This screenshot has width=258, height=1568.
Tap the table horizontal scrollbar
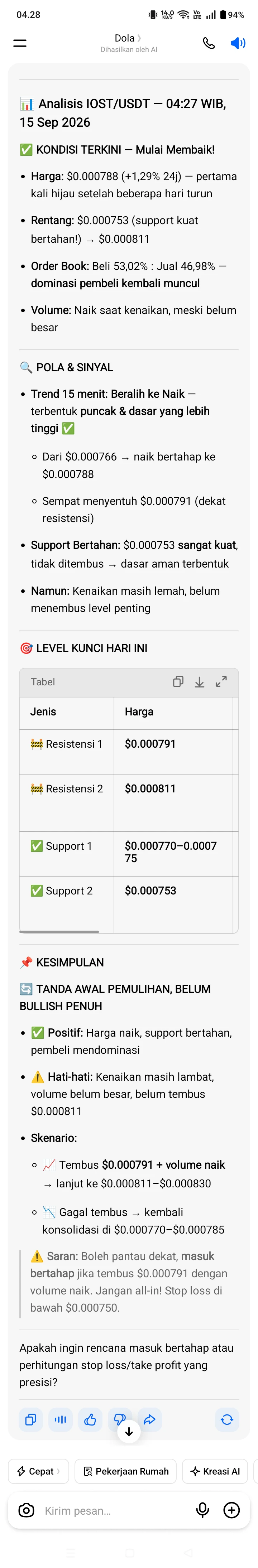(x=59, y=931)
